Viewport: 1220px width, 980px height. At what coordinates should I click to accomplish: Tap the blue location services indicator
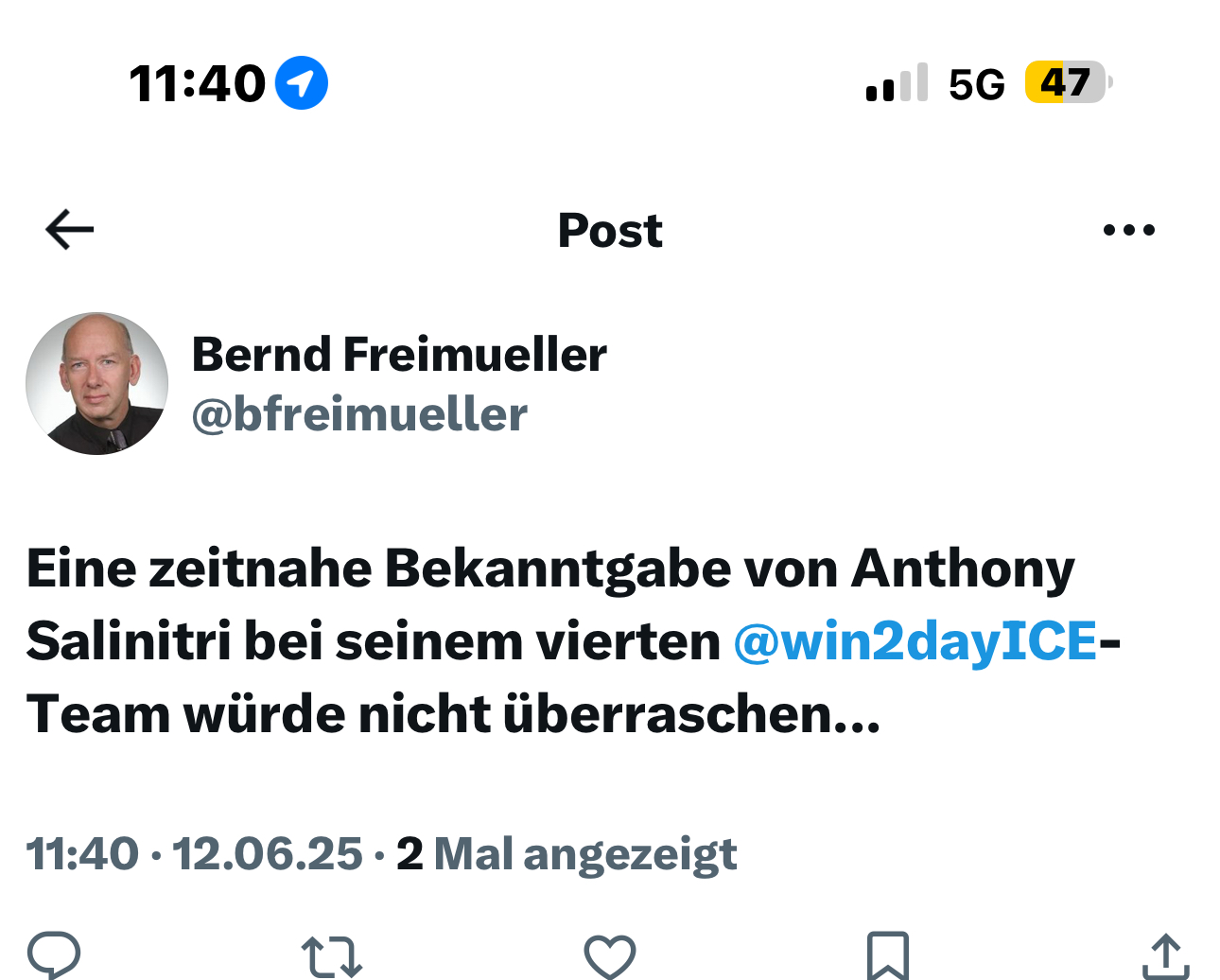[x=302, y=83]
